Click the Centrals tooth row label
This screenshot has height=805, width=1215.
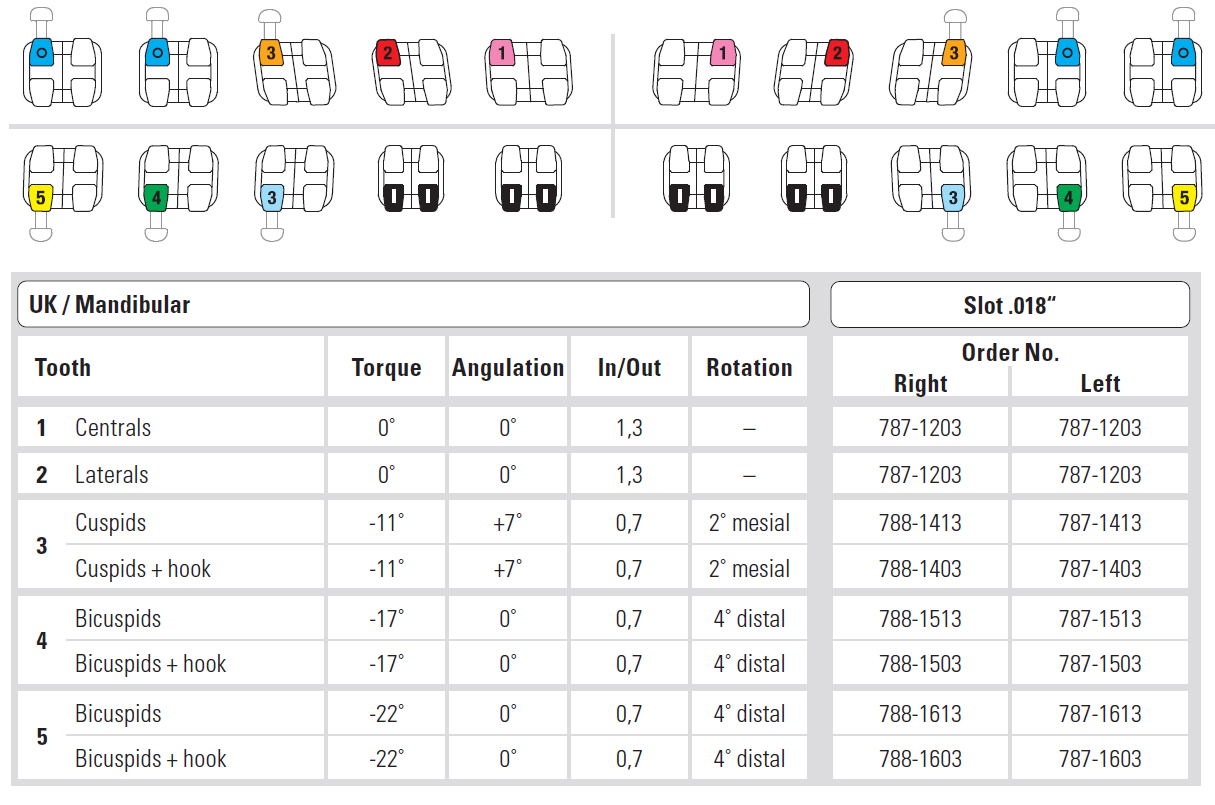click(x=113, y=428)
